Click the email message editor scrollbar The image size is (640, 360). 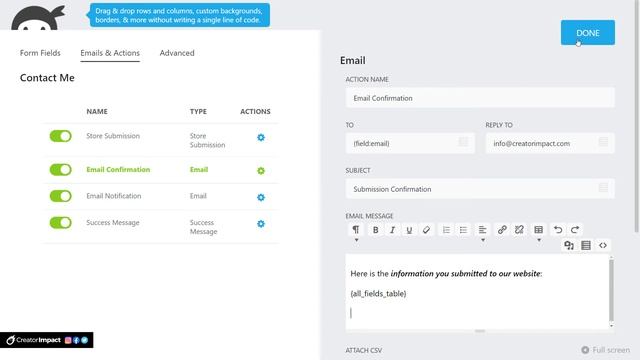pos(611,290)
